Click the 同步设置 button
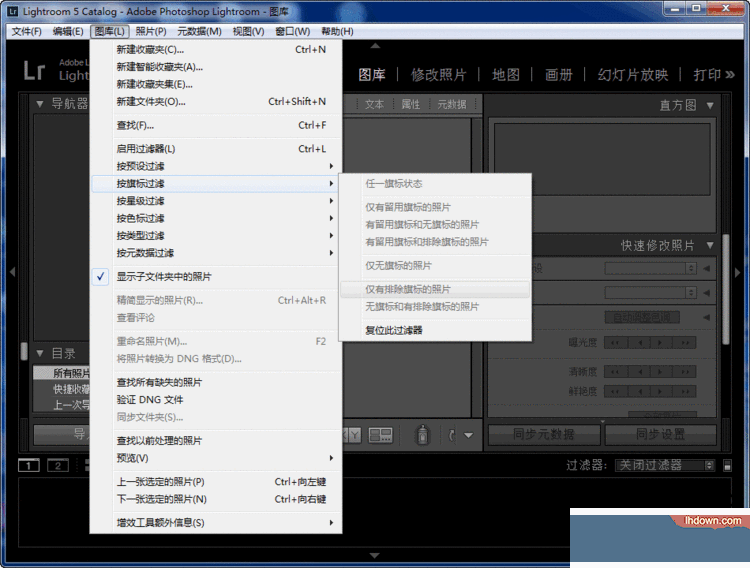The width and height of the screenshot is (750, 568). (661, 434)
